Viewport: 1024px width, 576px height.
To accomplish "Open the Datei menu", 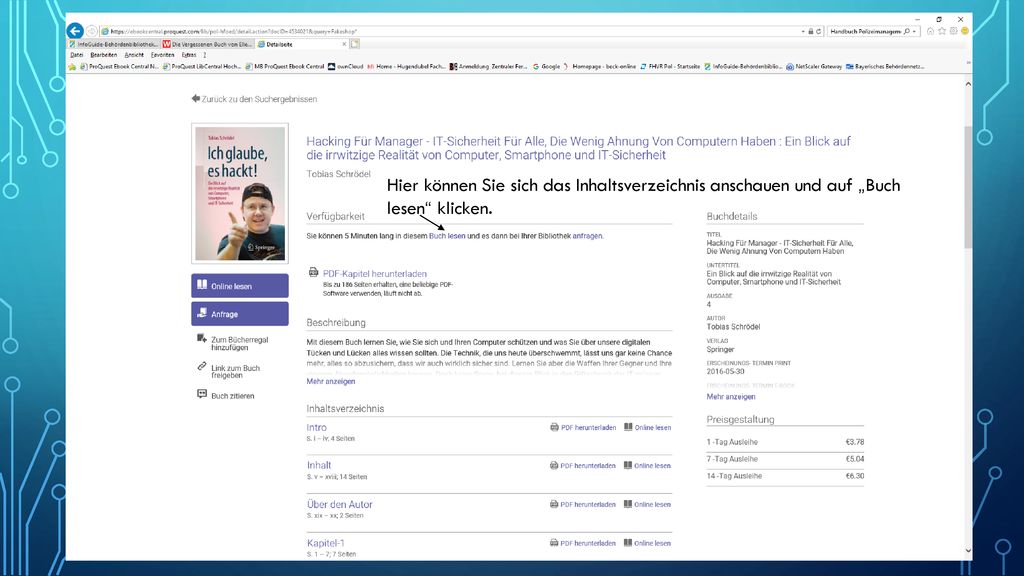I will pyautogui.click(x=76, y=56).
